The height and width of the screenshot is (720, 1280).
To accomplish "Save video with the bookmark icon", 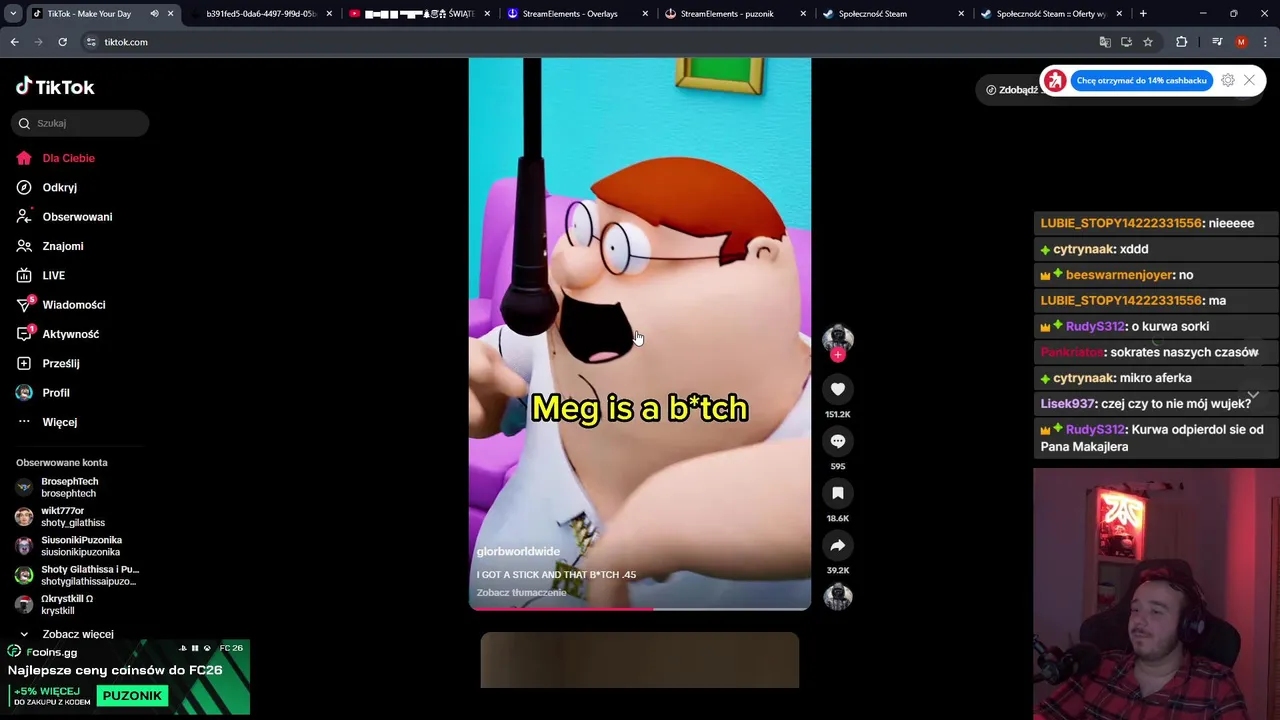I will tap(838, 493).
